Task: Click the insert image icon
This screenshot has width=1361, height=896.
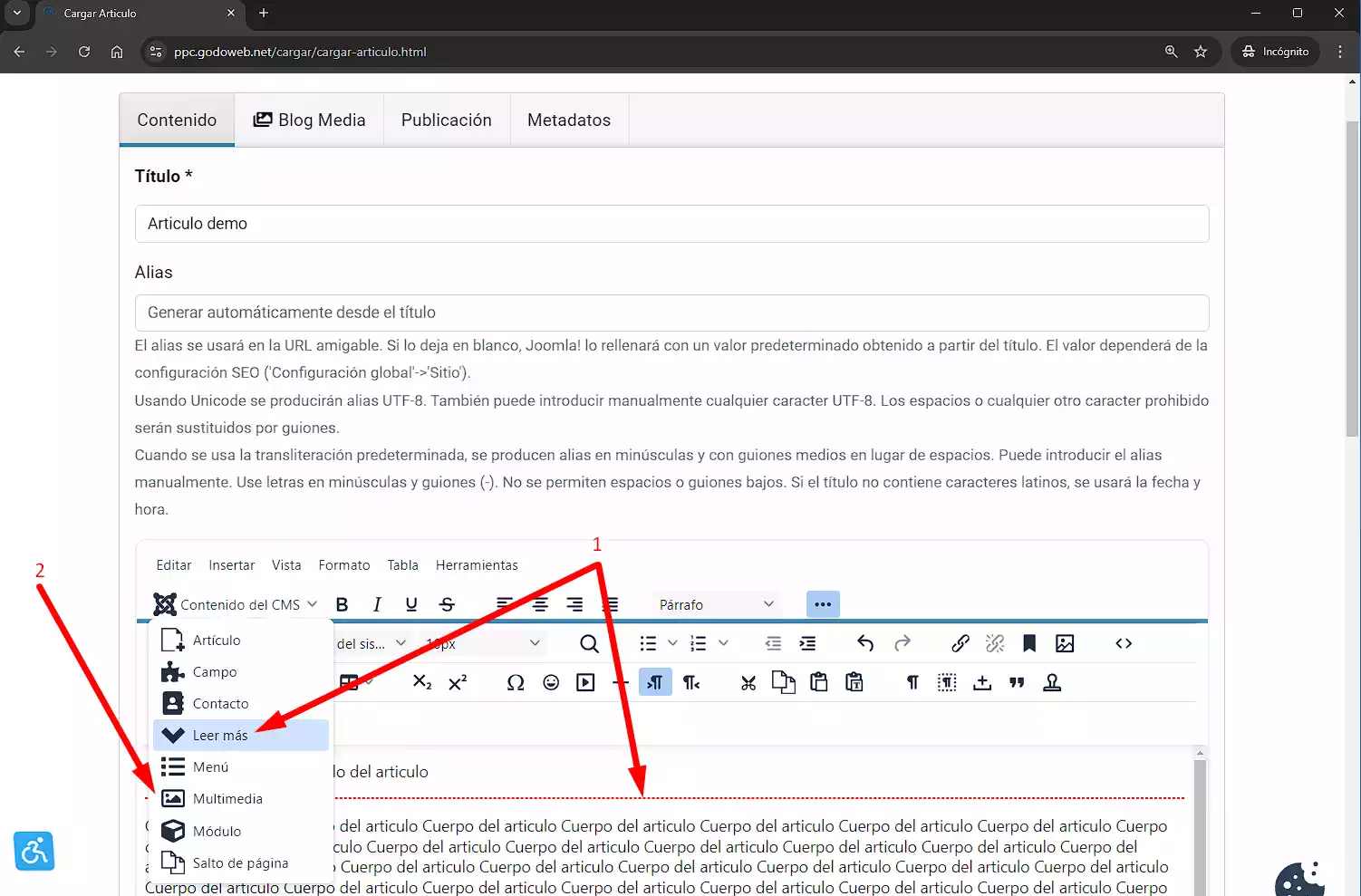Action: pos(1065,643)
